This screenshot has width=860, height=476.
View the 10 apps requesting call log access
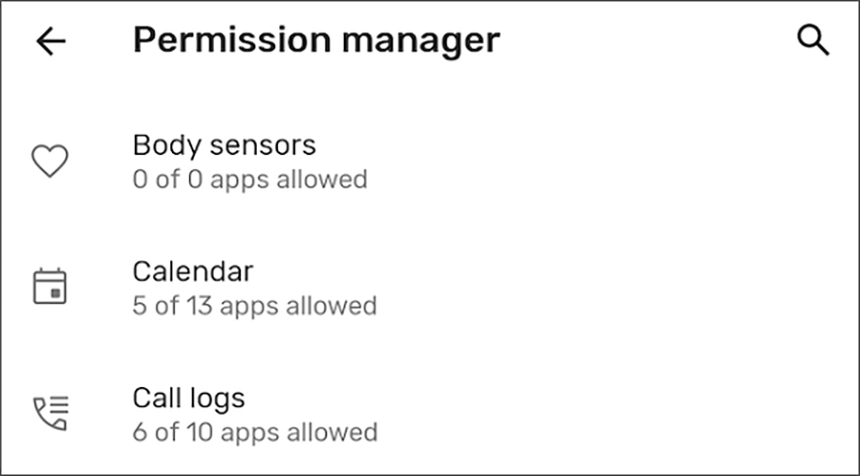click(x=255, y=416)
